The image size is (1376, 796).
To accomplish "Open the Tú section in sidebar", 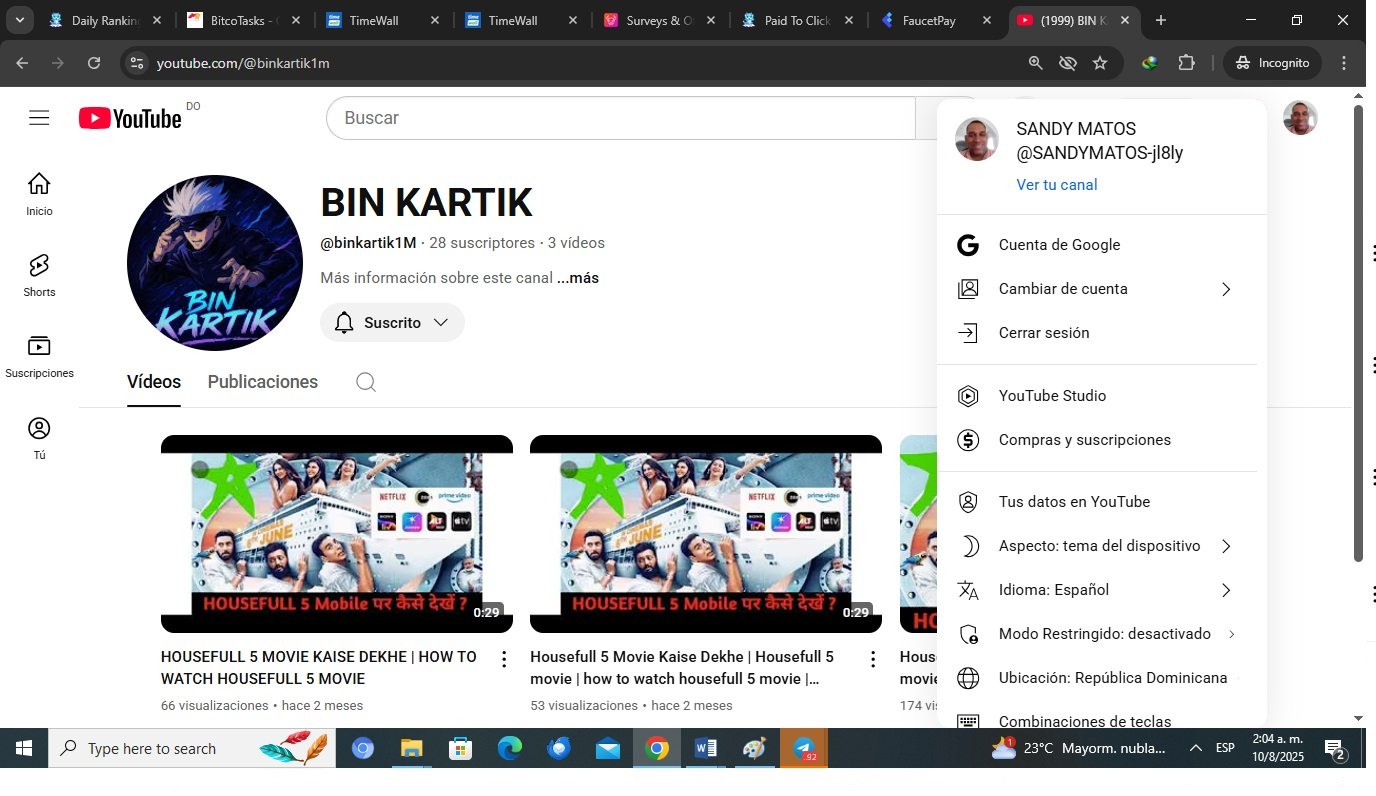I will pyautogui.click(x=39, y=438).
